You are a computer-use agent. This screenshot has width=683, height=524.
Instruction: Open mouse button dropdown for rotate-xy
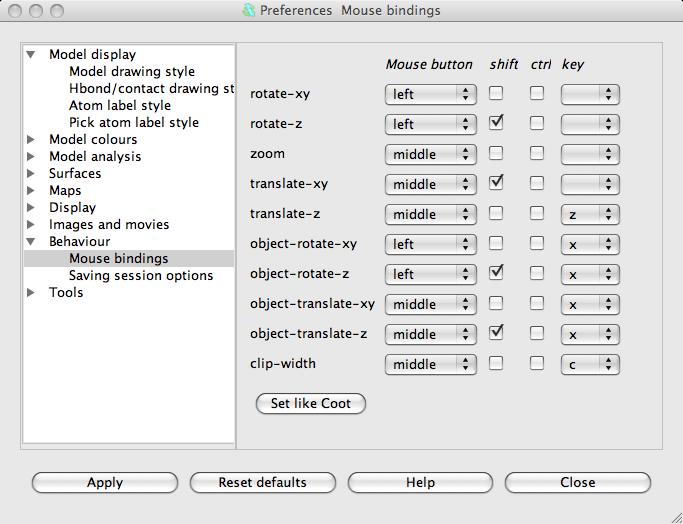coord(430,95)
